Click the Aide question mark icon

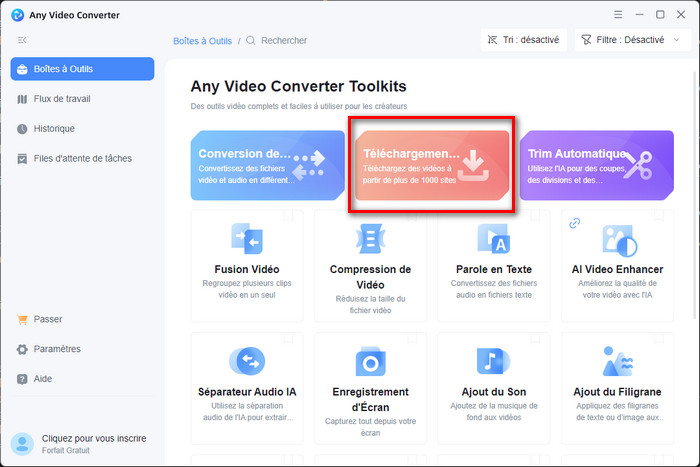pos(22,379)
